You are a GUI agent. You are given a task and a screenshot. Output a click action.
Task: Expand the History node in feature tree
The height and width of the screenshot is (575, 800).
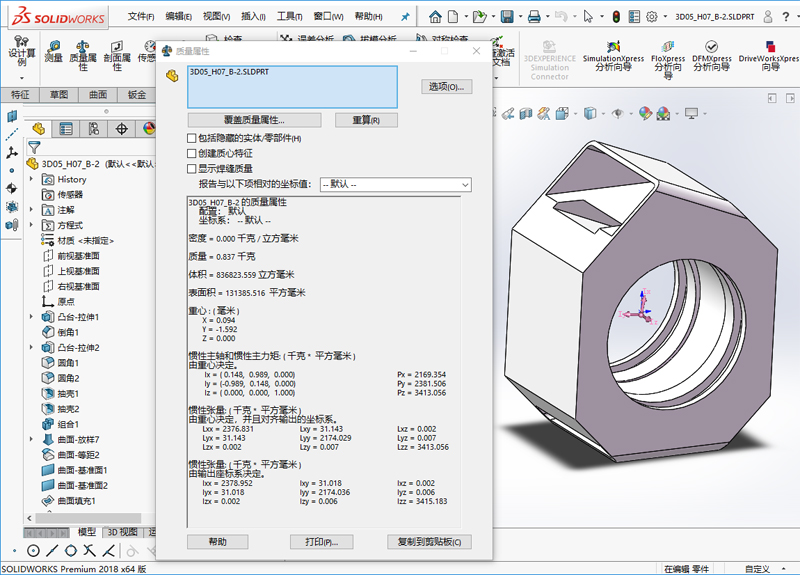(x=33, y=179)
